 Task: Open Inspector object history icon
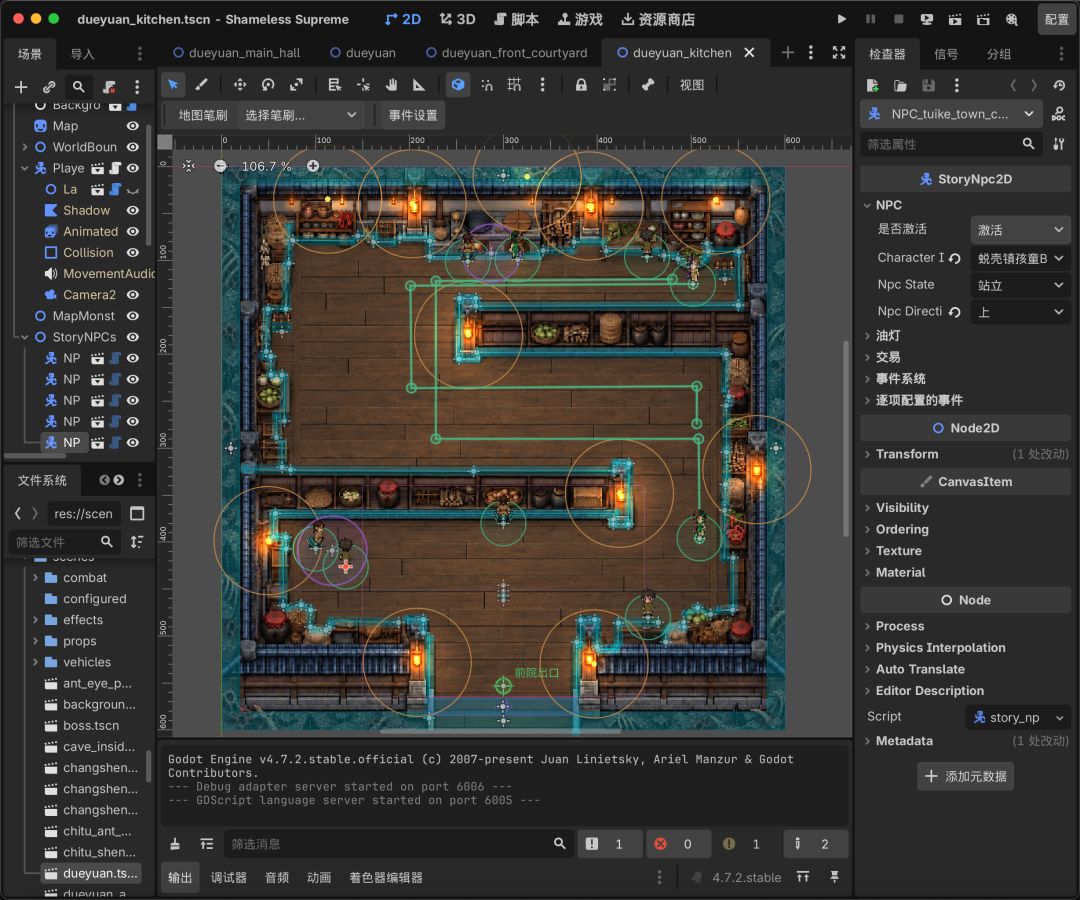point(1059,85)
